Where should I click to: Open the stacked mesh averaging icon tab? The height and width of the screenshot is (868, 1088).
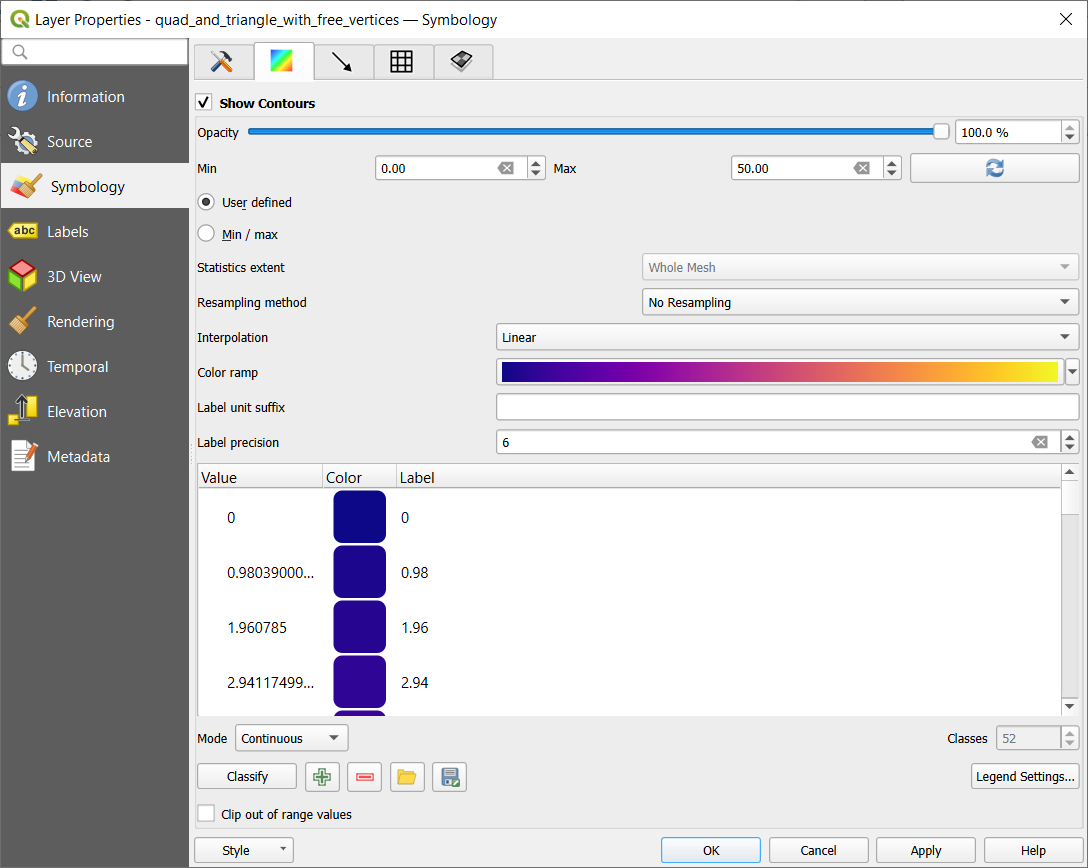point(461,62)
